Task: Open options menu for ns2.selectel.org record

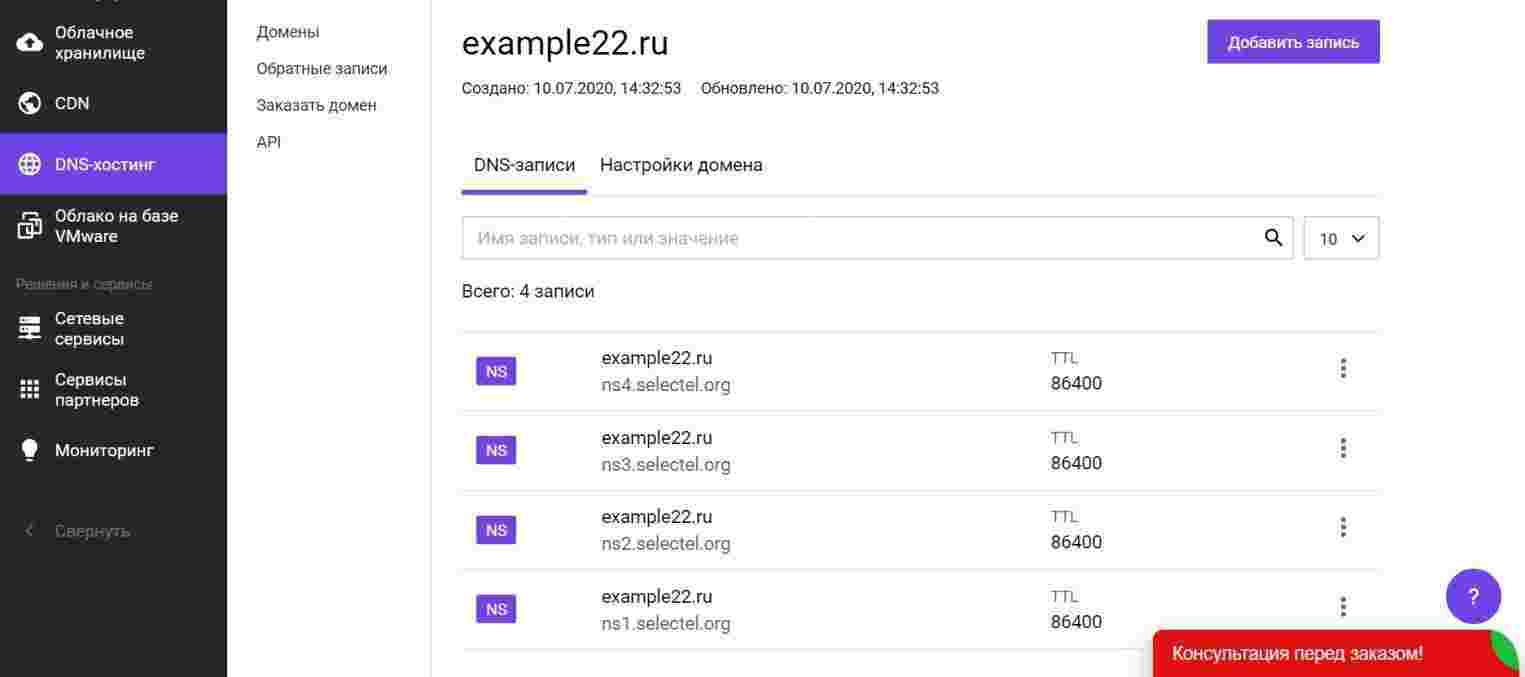Action: coord(1343,527)
